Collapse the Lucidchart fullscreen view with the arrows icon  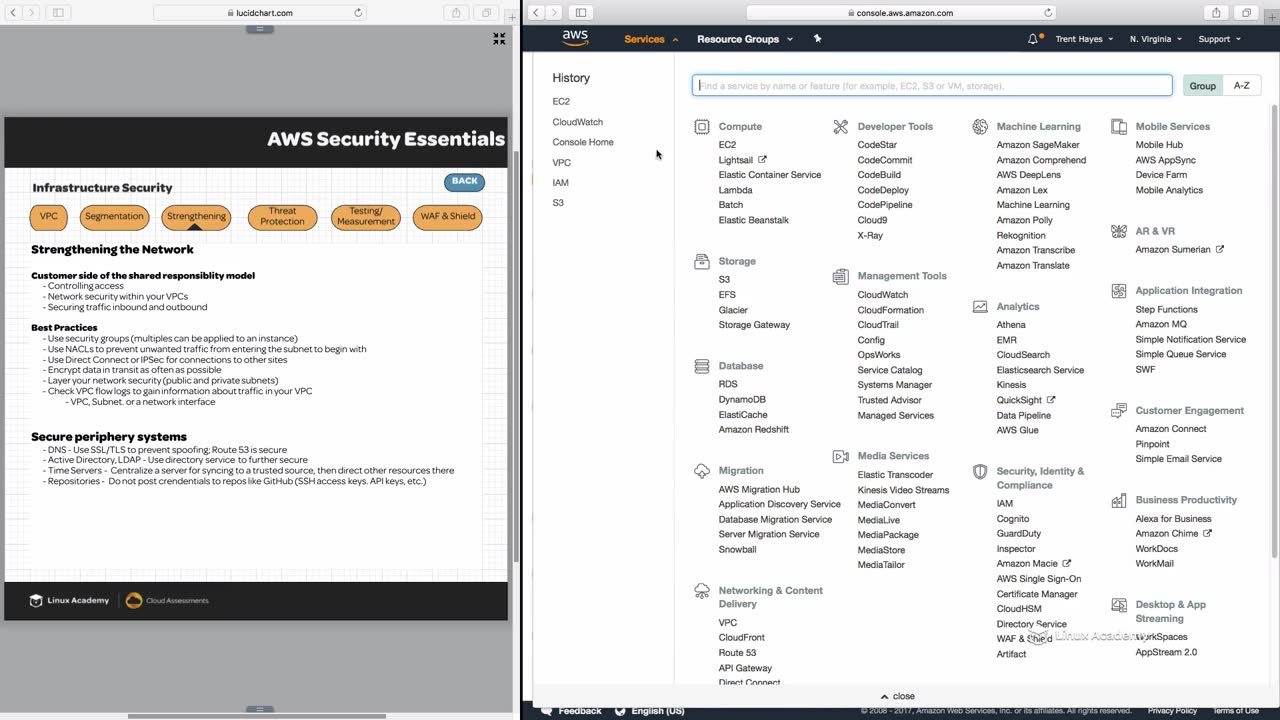point(499,39)
